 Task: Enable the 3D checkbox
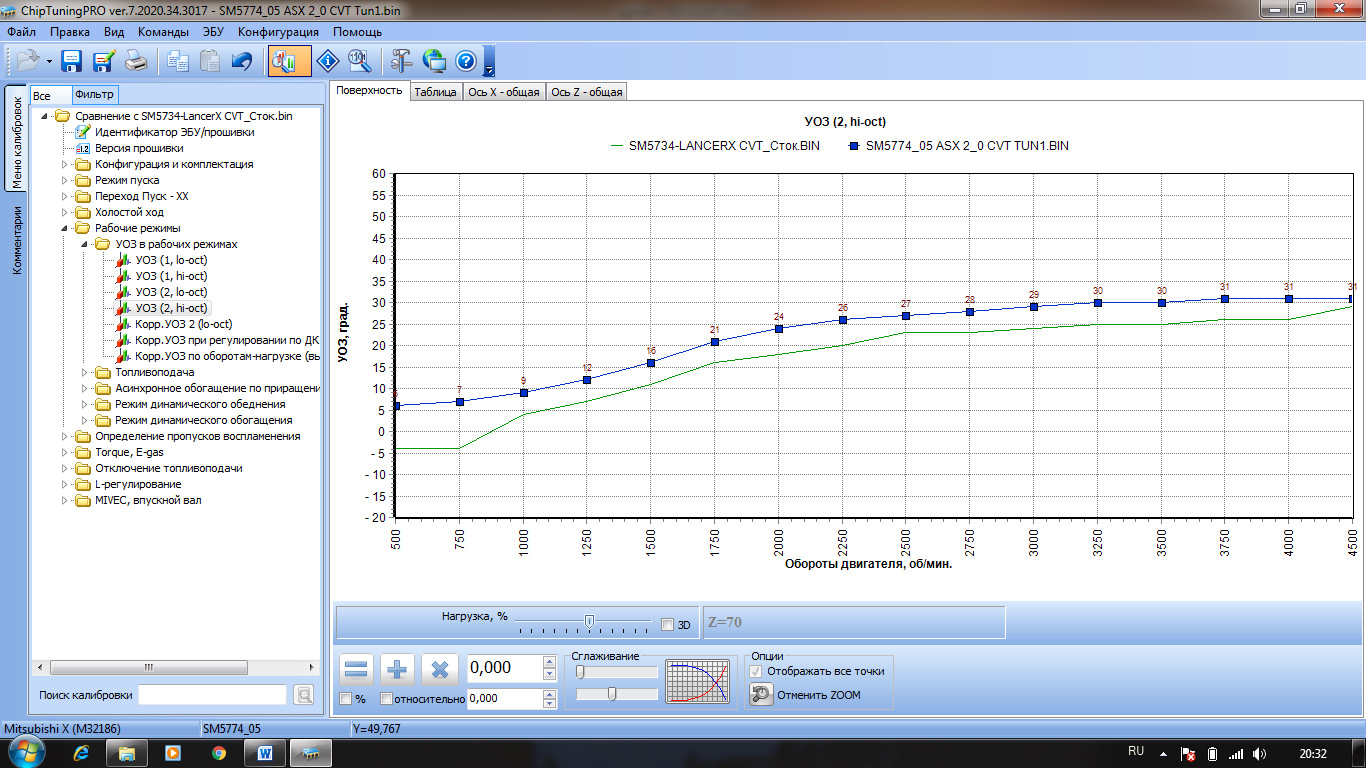click(x=668, y=625)
